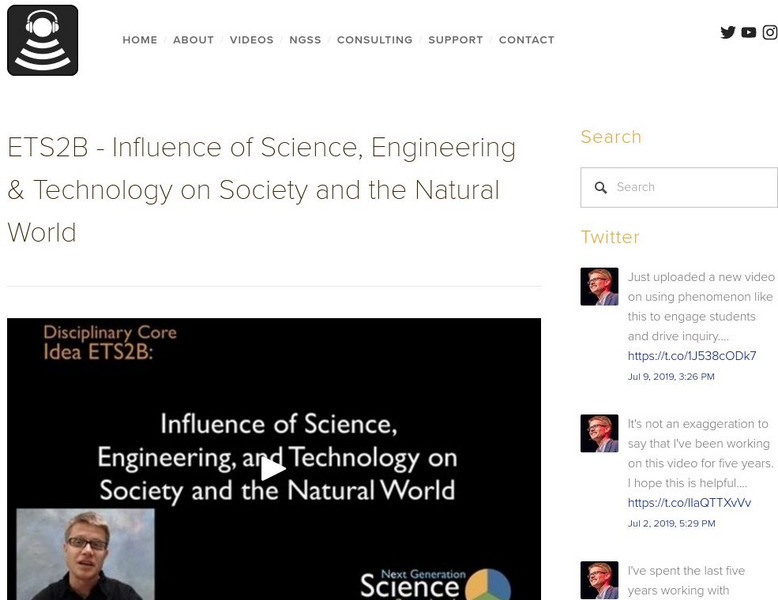Click the search magnifier icon
This screenshot has height=600, width=778.
tap(601, 187)
